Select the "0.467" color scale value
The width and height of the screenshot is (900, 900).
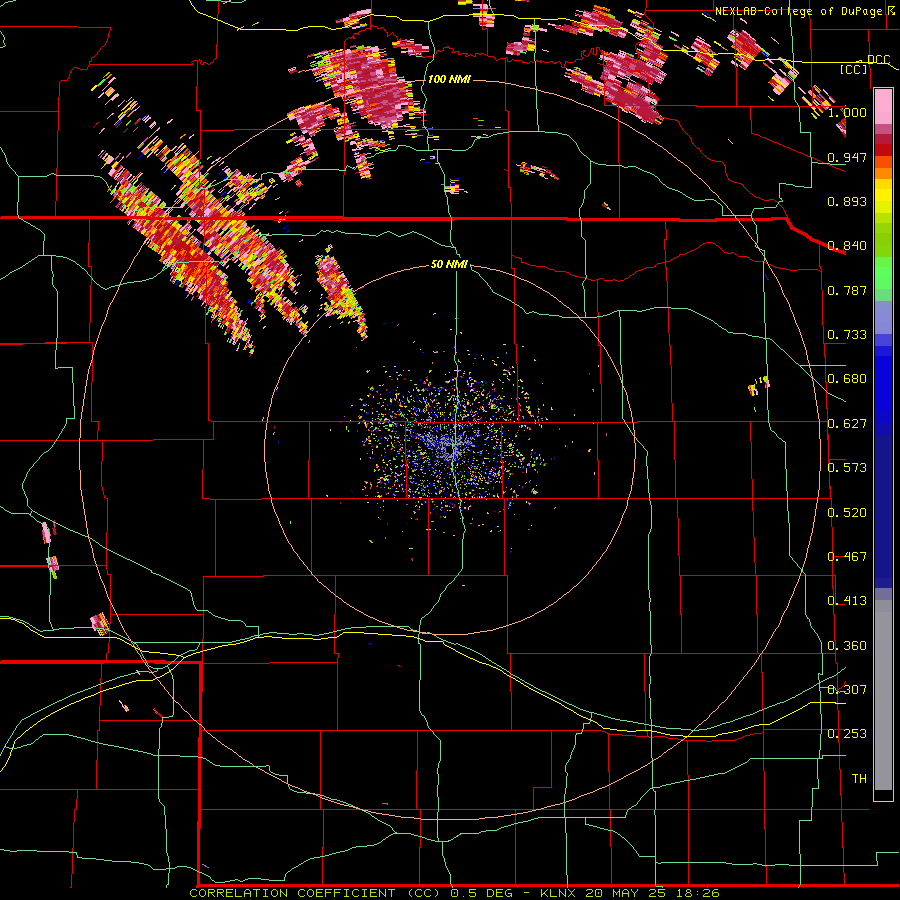point(847,557)
